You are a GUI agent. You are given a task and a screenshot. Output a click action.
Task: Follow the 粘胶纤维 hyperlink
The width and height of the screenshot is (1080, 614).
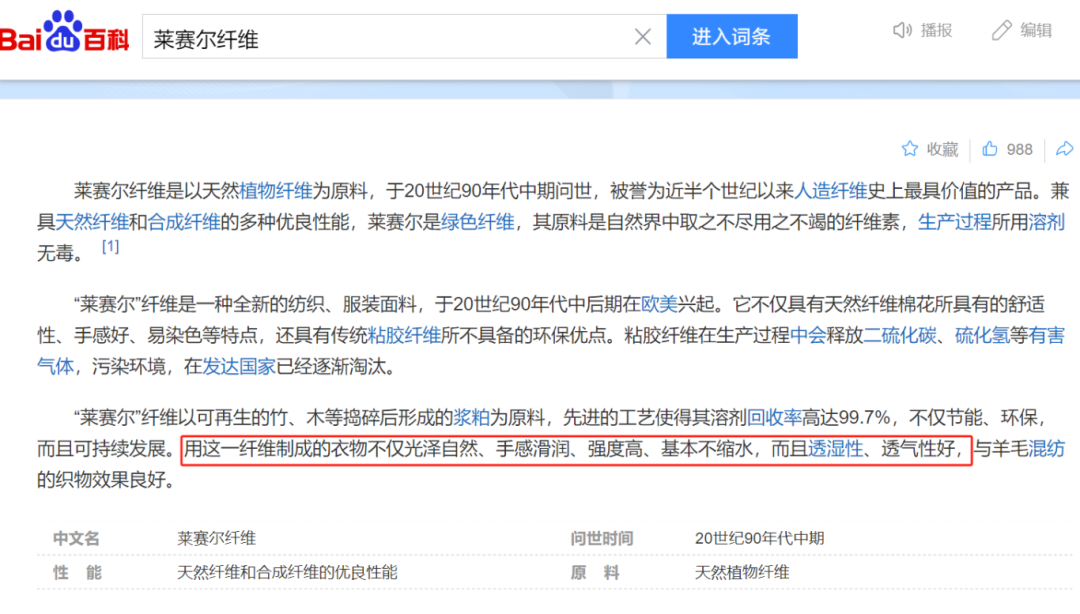pos(404,335)
